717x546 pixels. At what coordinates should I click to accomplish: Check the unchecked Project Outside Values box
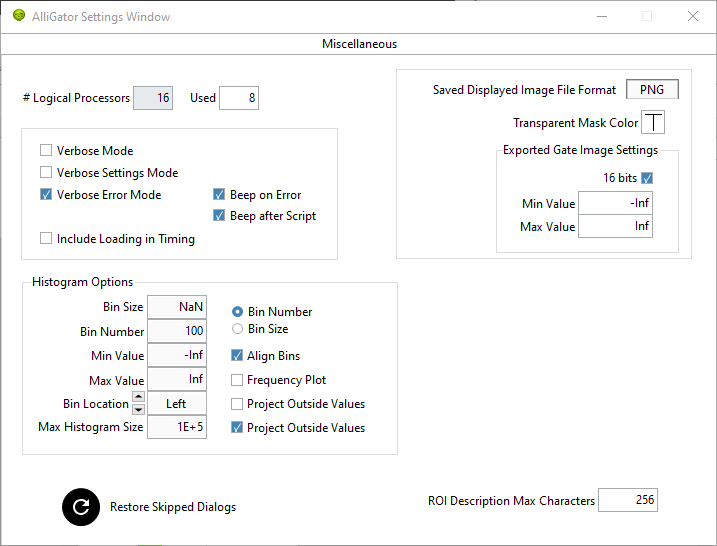[237, 404]
